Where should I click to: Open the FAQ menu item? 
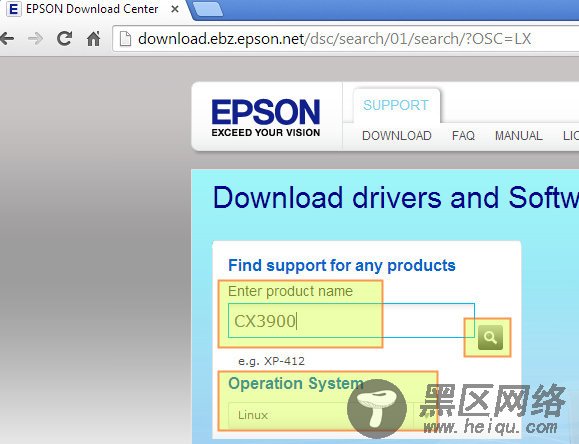[x=463, y=136]
